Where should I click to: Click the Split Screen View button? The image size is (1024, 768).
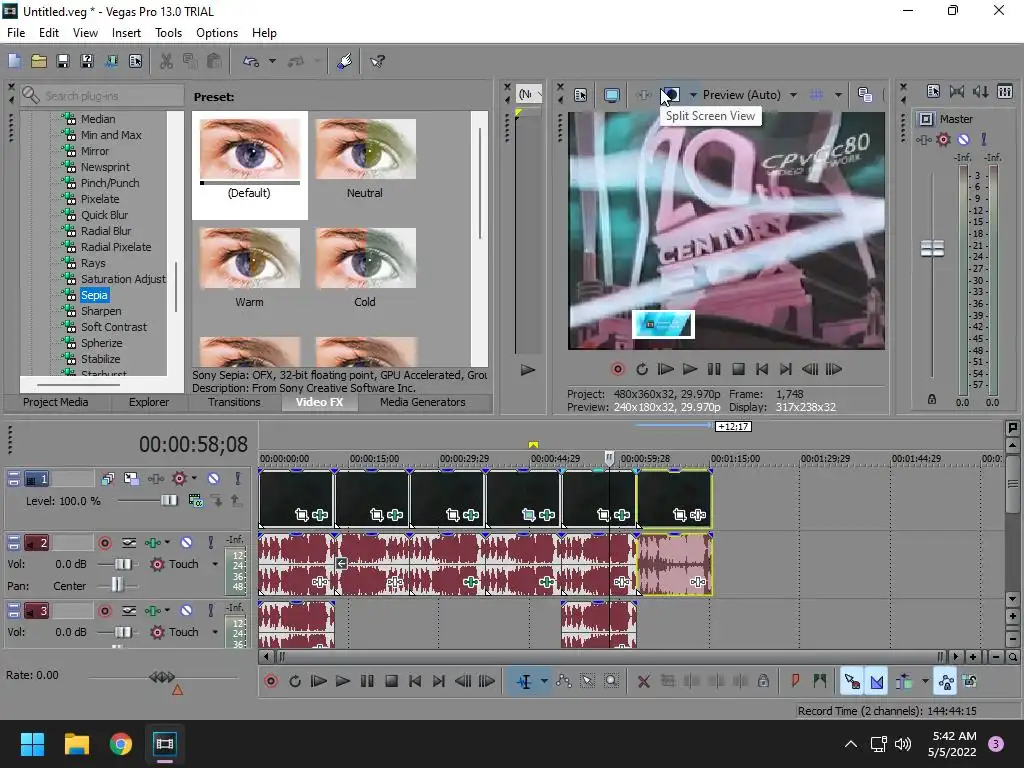point(671,95)
